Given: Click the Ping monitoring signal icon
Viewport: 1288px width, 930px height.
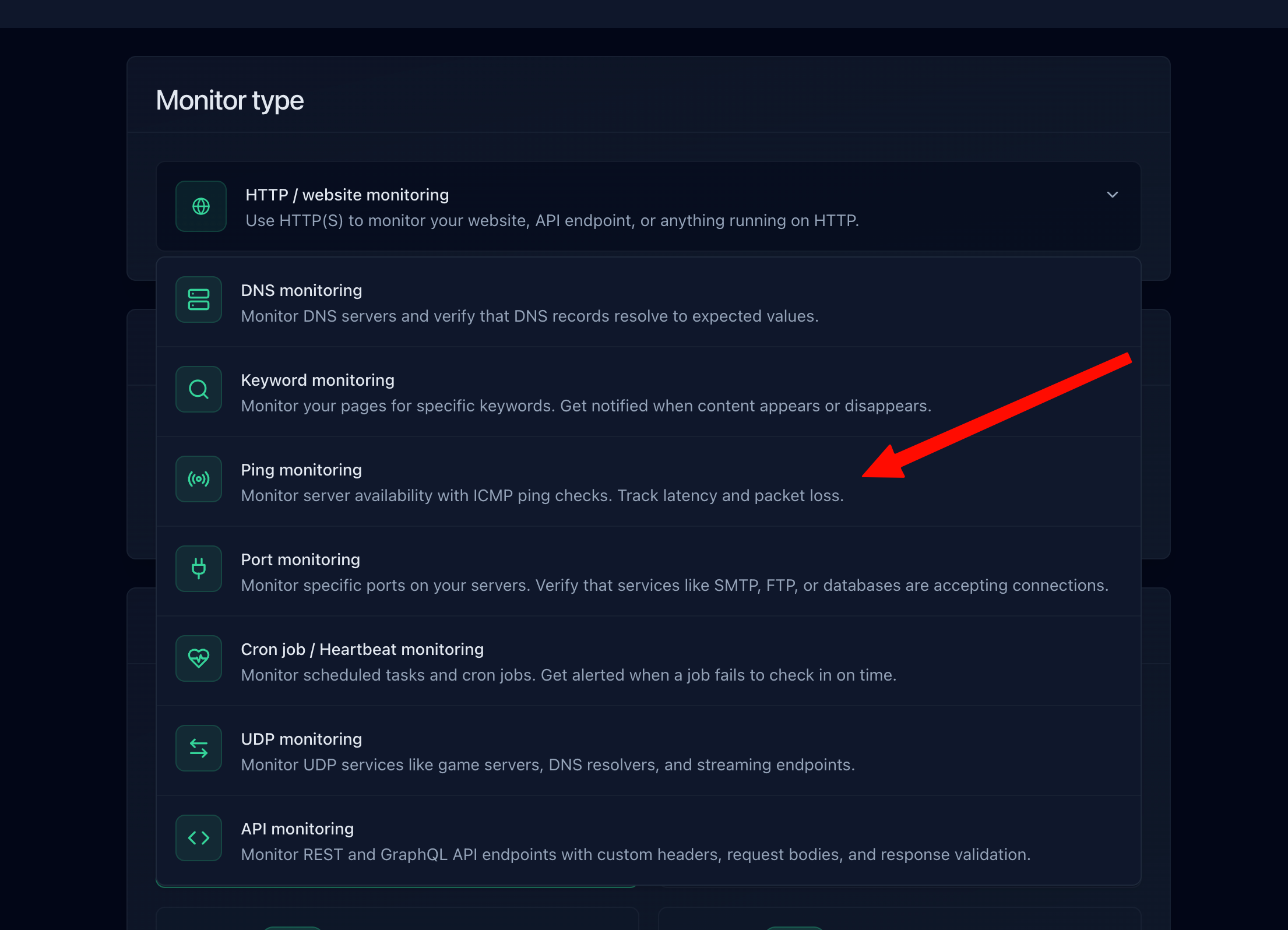Looking at the screenshot, I should (x=199, y=479).
